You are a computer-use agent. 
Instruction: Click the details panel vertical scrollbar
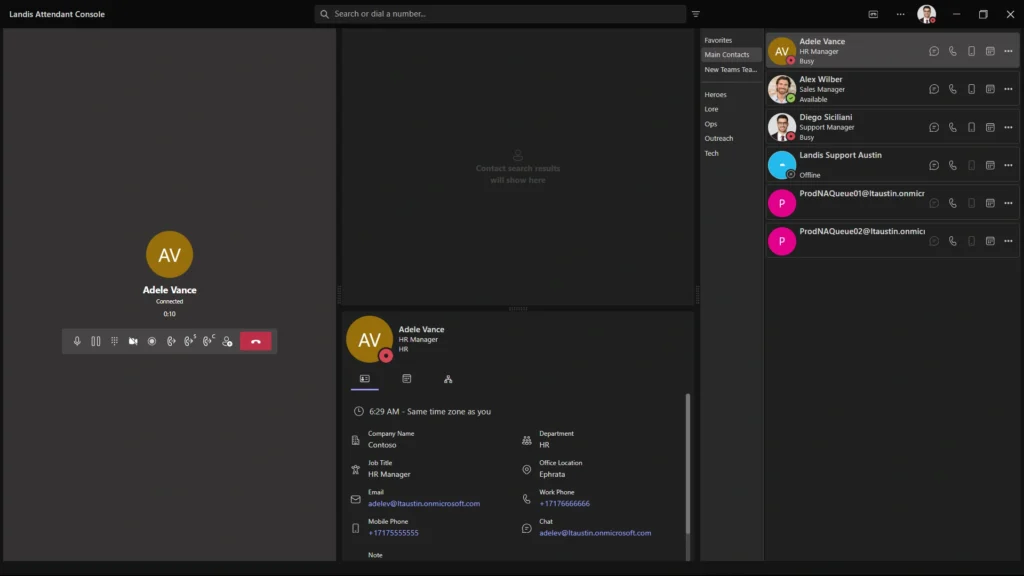pos(688,464)
